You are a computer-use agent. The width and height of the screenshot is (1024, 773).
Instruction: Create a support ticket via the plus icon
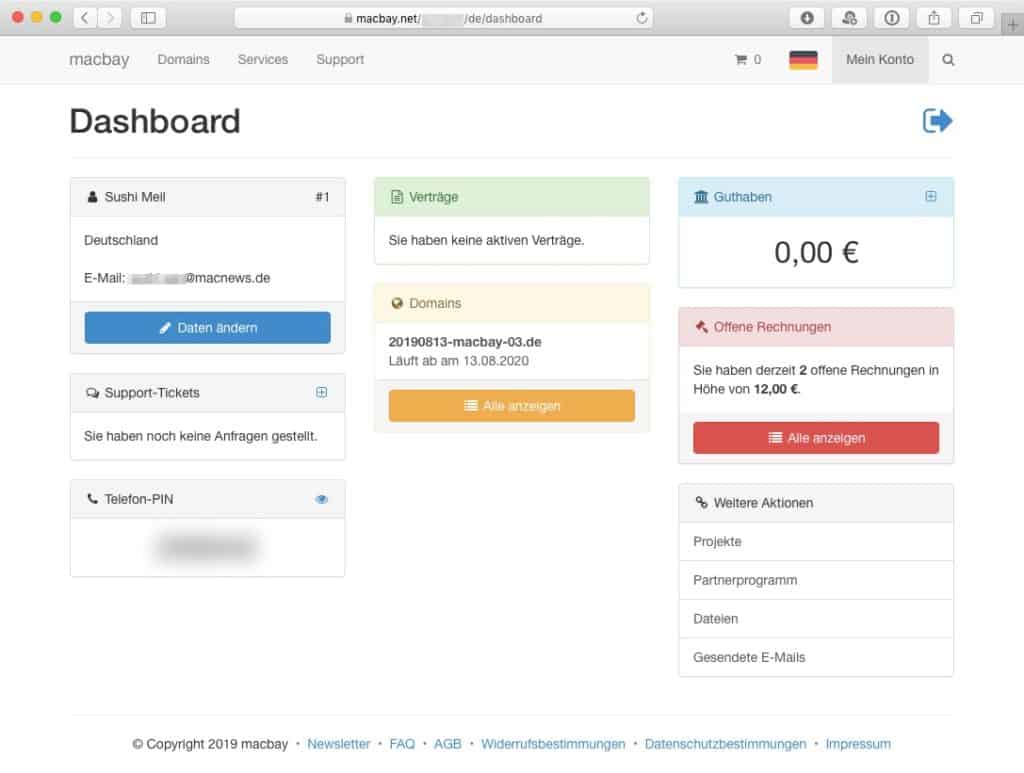(x=321, y=392)
